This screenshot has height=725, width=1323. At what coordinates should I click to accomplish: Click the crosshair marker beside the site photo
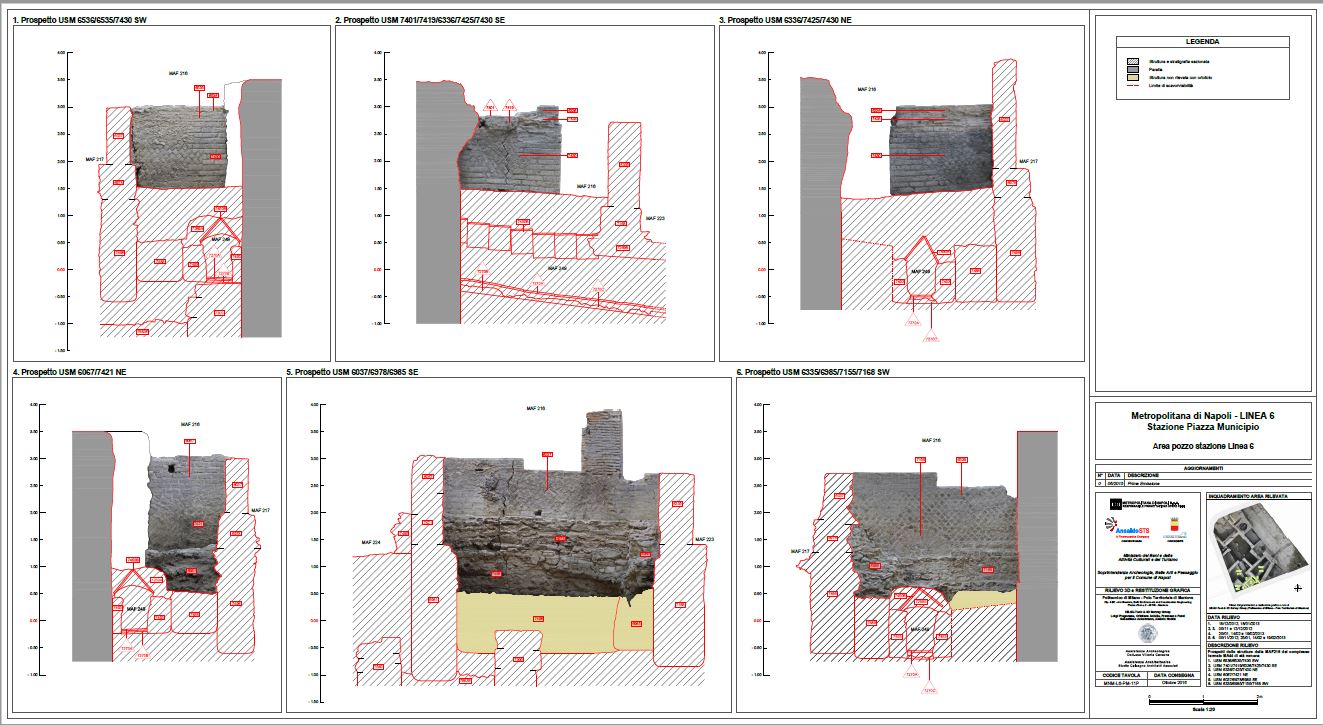(x=1298, y=587)
